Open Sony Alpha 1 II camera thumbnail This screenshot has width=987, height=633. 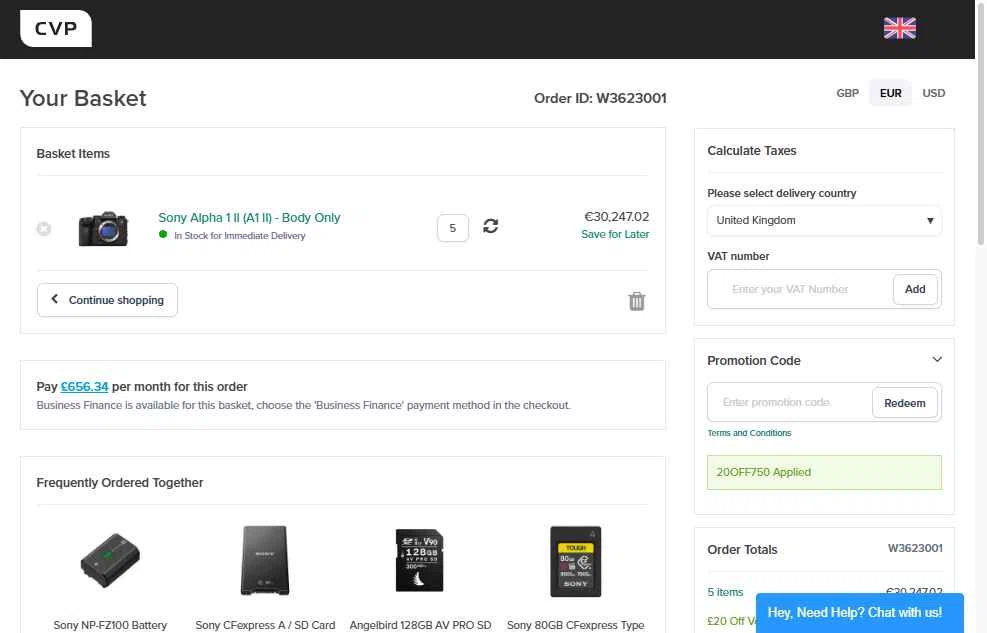coord(103,228)
